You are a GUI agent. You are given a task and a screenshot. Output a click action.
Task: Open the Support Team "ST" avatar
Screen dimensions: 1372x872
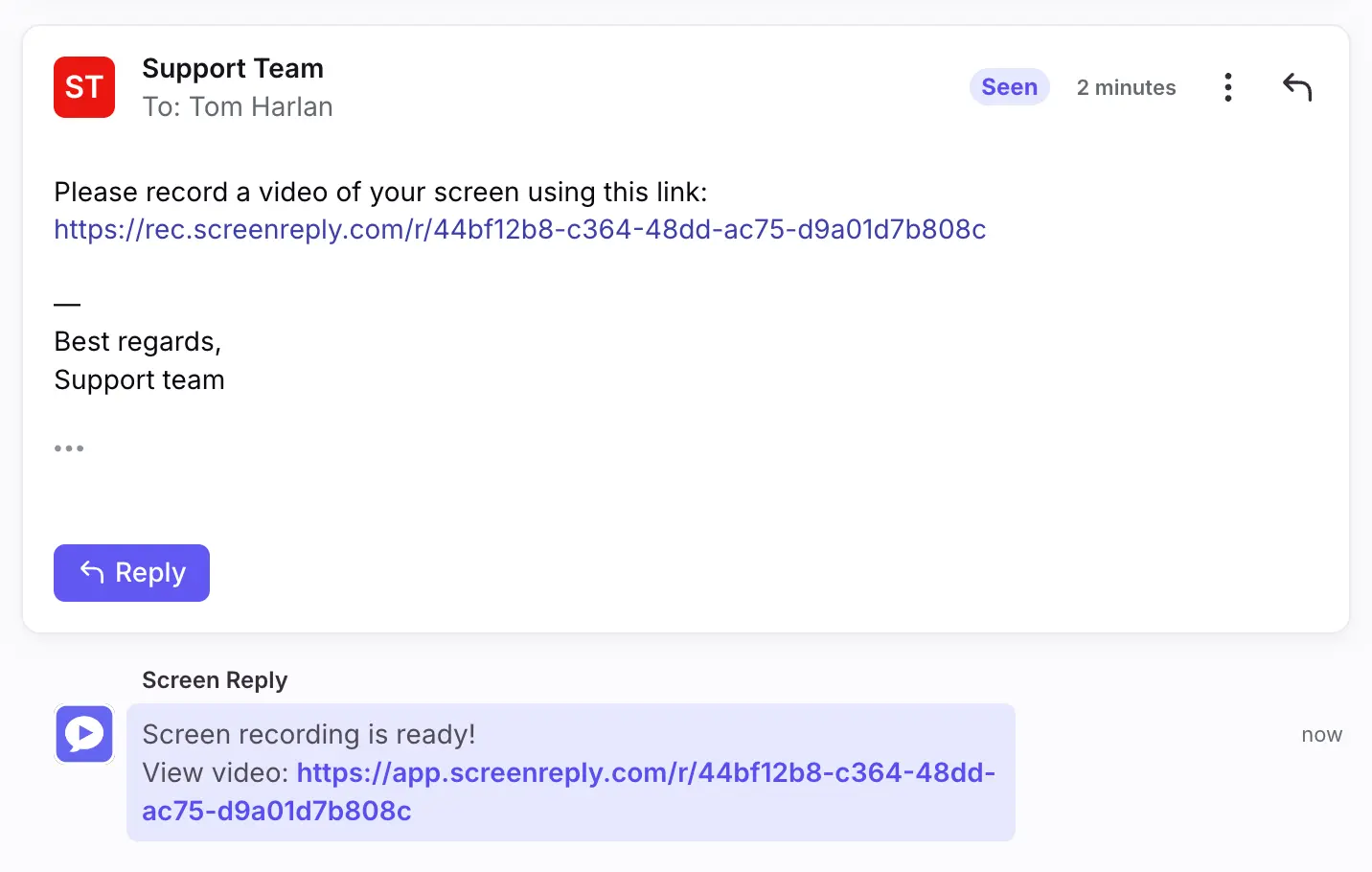[83, 86]
